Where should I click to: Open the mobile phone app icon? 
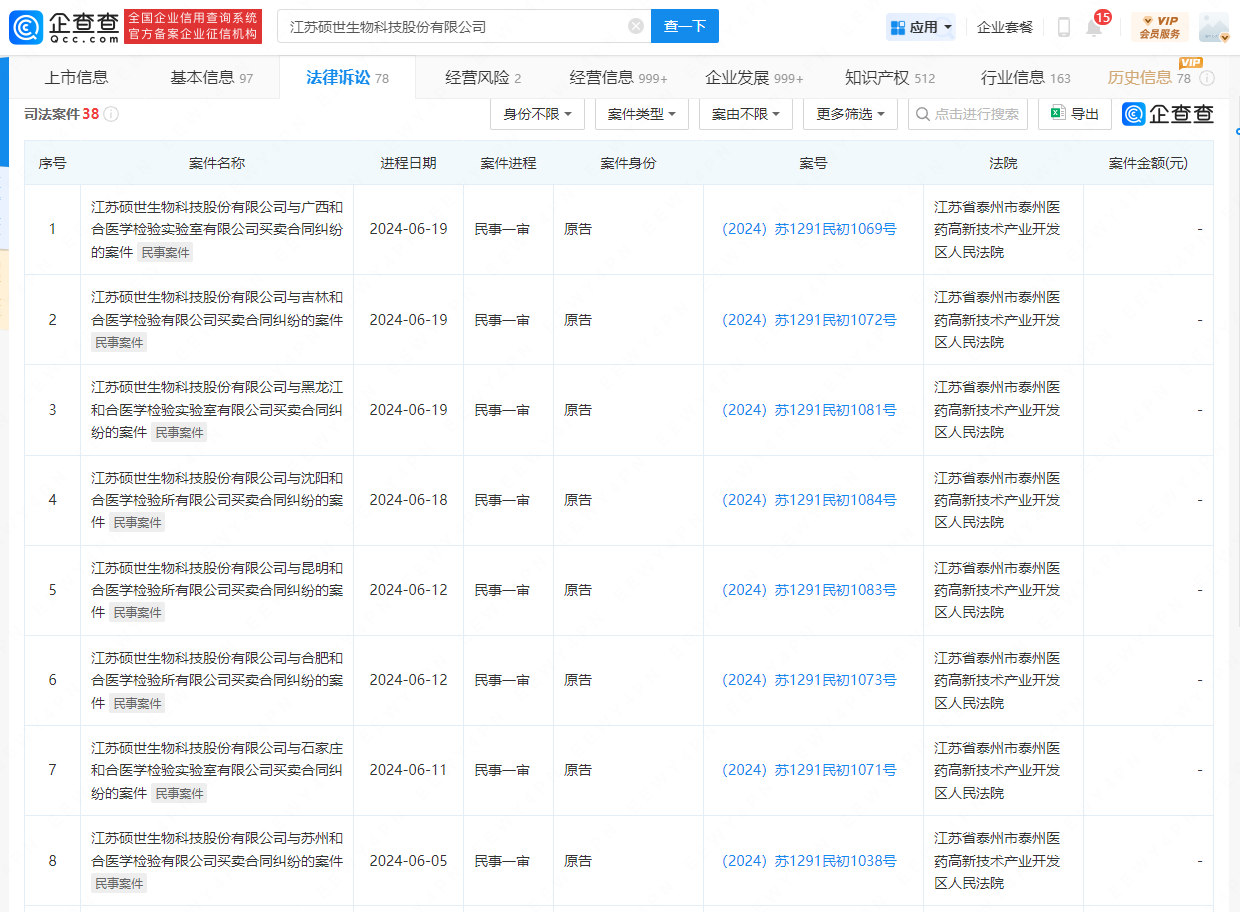1063,27
